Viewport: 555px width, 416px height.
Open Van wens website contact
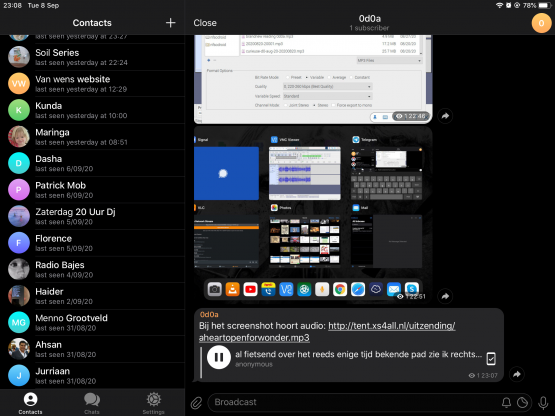92,84
